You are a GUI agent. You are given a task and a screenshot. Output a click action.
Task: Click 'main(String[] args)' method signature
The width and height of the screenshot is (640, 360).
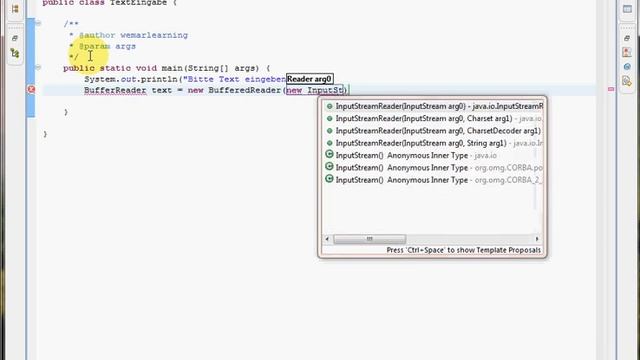point(210,68)
